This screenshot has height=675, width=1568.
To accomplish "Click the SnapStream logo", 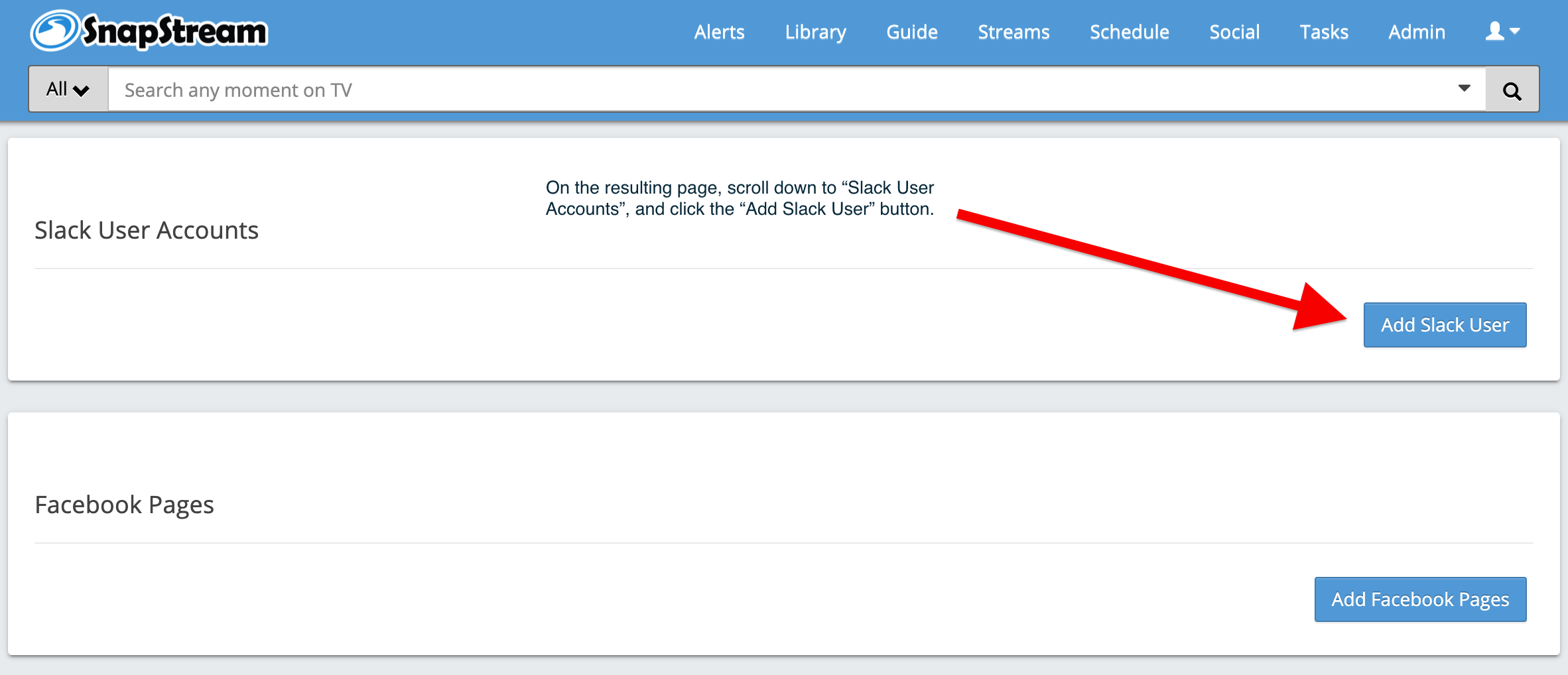I will pyautogui.click(x=149, y=31).
